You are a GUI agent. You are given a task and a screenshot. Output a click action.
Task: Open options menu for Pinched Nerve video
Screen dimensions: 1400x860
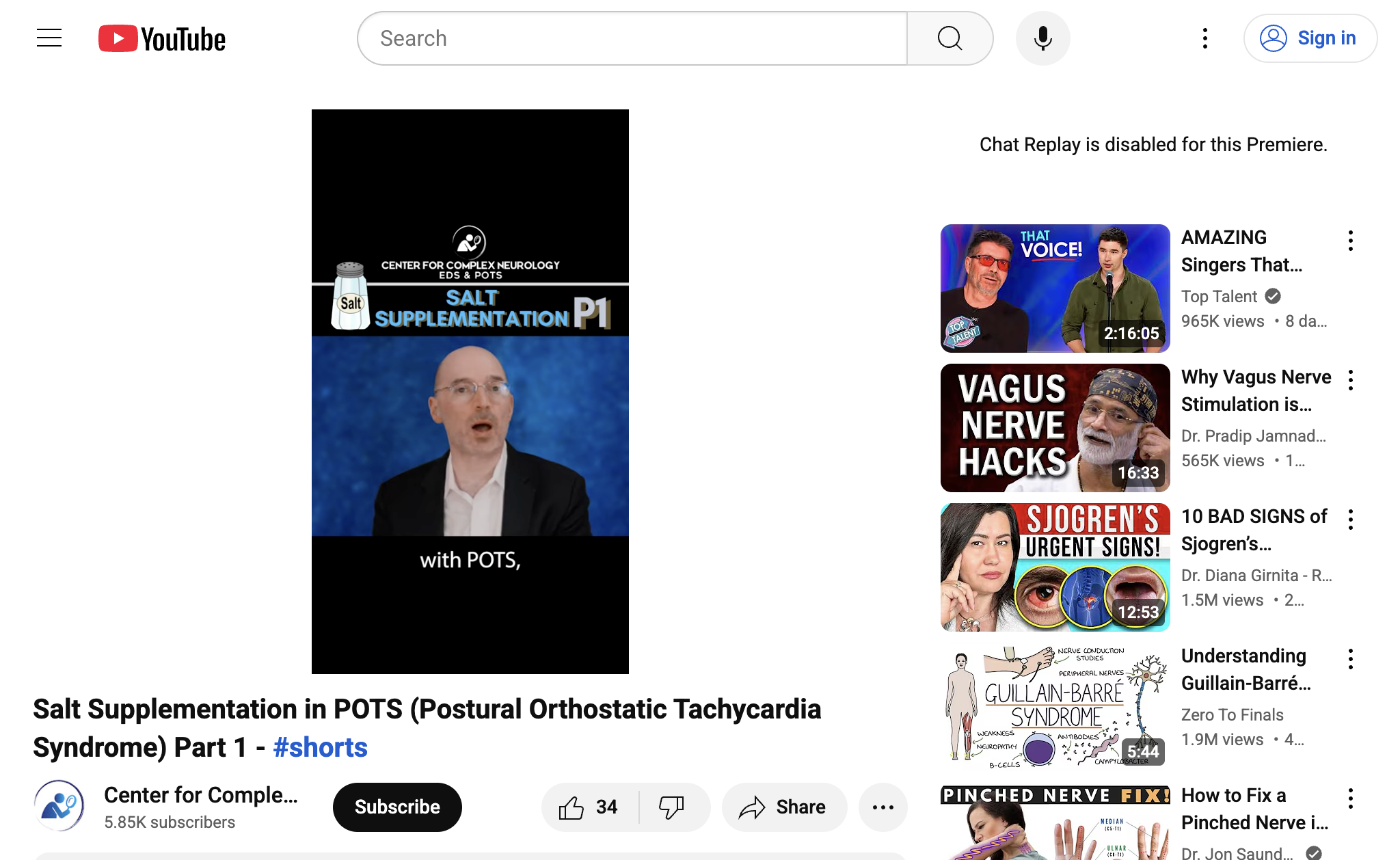tap(1350, 798)
